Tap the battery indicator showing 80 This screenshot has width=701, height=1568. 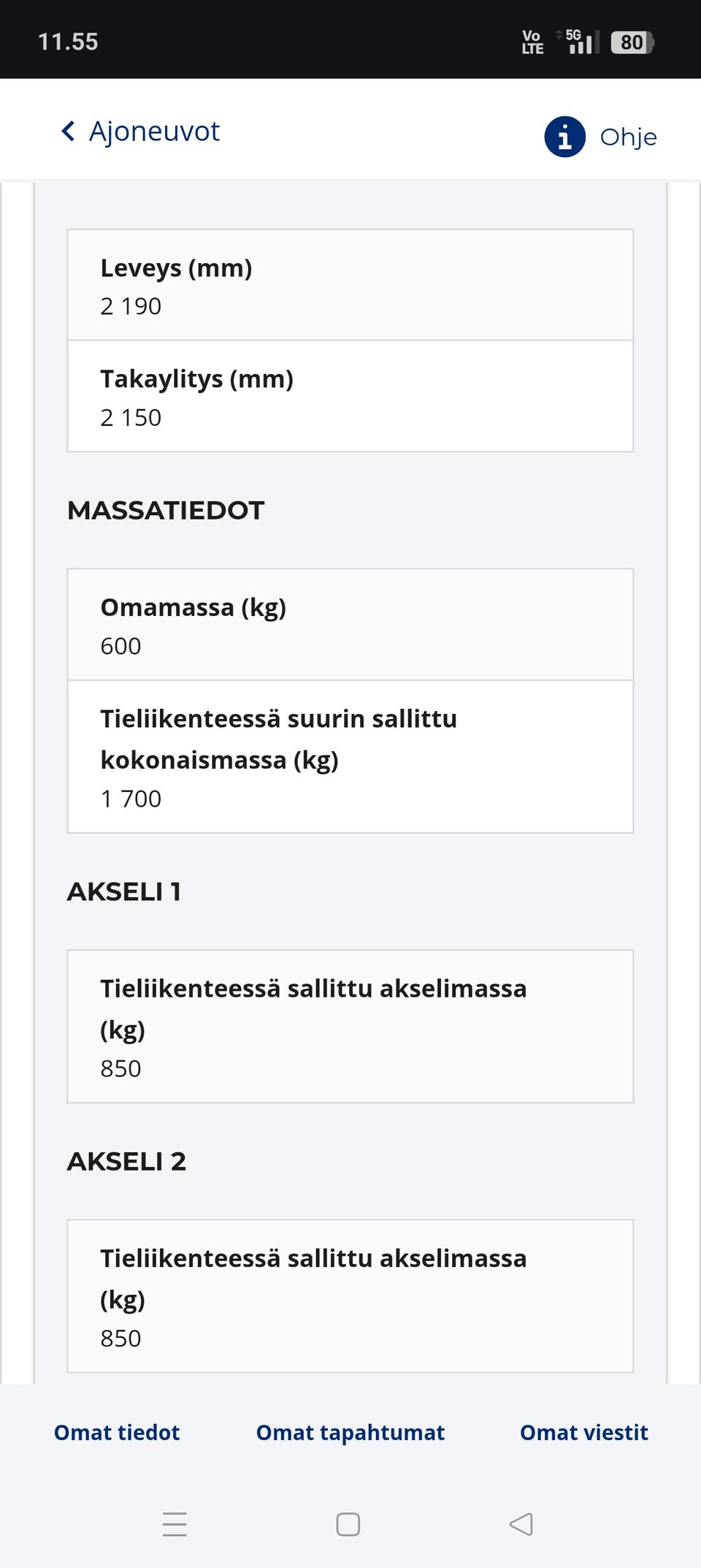[631, 42]
